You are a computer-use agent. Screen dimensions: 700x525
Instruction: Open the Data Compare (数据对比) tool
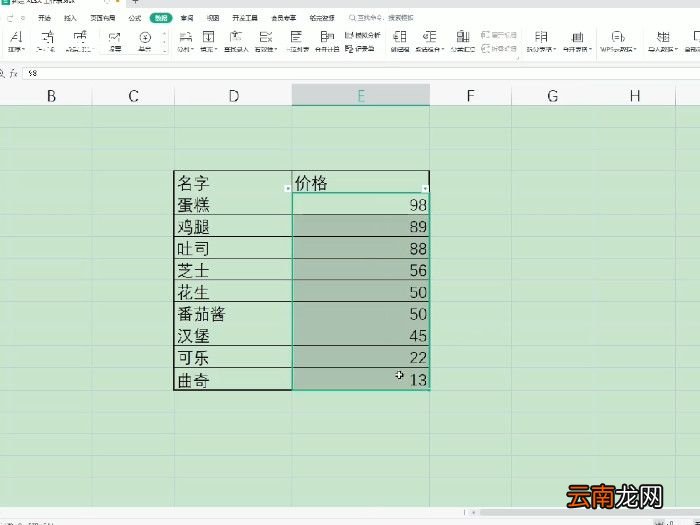79,41
